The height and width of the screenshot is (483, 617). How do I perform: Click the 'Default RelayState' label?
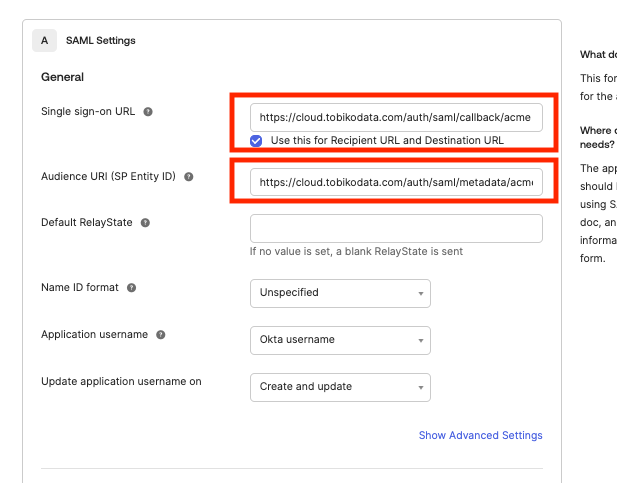(87, 222)
